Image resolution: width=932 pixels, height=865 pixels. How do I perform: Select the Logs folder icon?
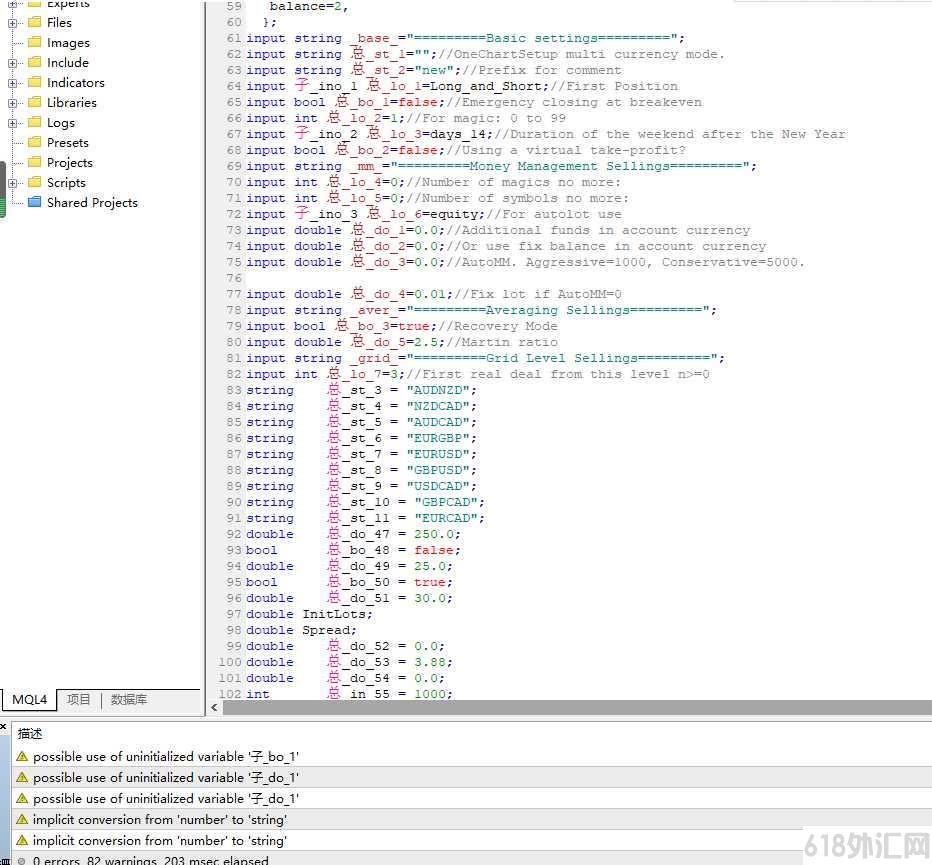(35, 122)
